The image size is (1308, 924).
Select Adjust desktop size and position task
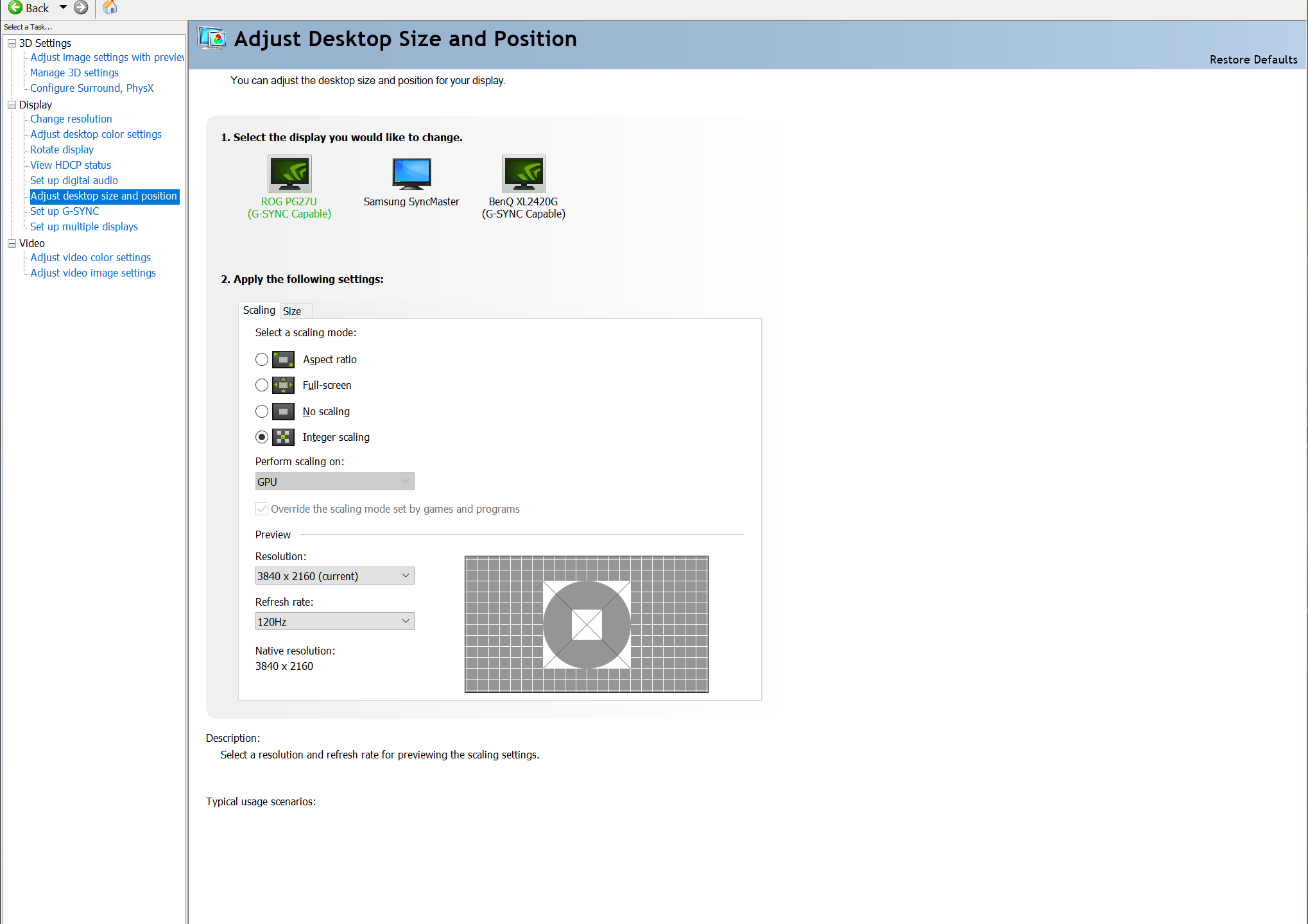click(x=104, y=196)
